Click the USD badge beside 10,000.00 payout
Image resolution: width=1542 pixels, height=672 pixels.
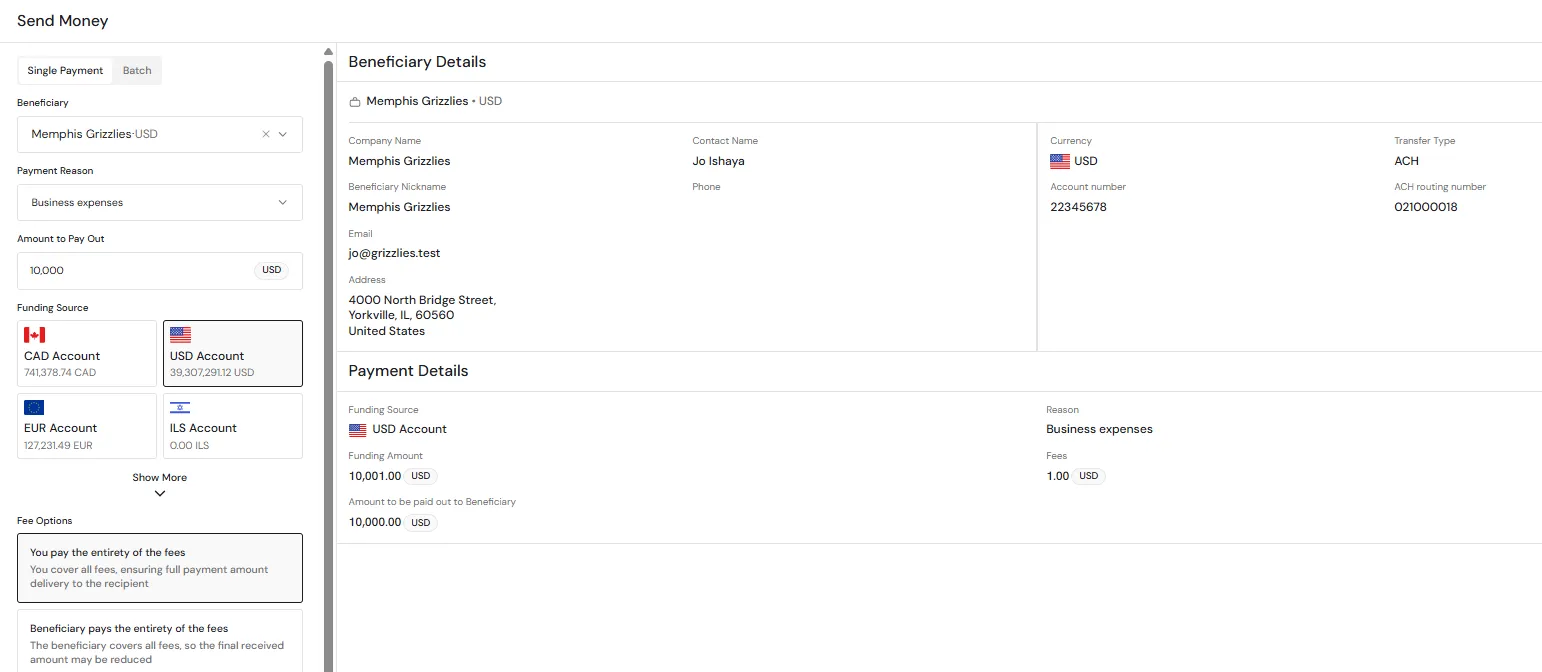point(421,522)
